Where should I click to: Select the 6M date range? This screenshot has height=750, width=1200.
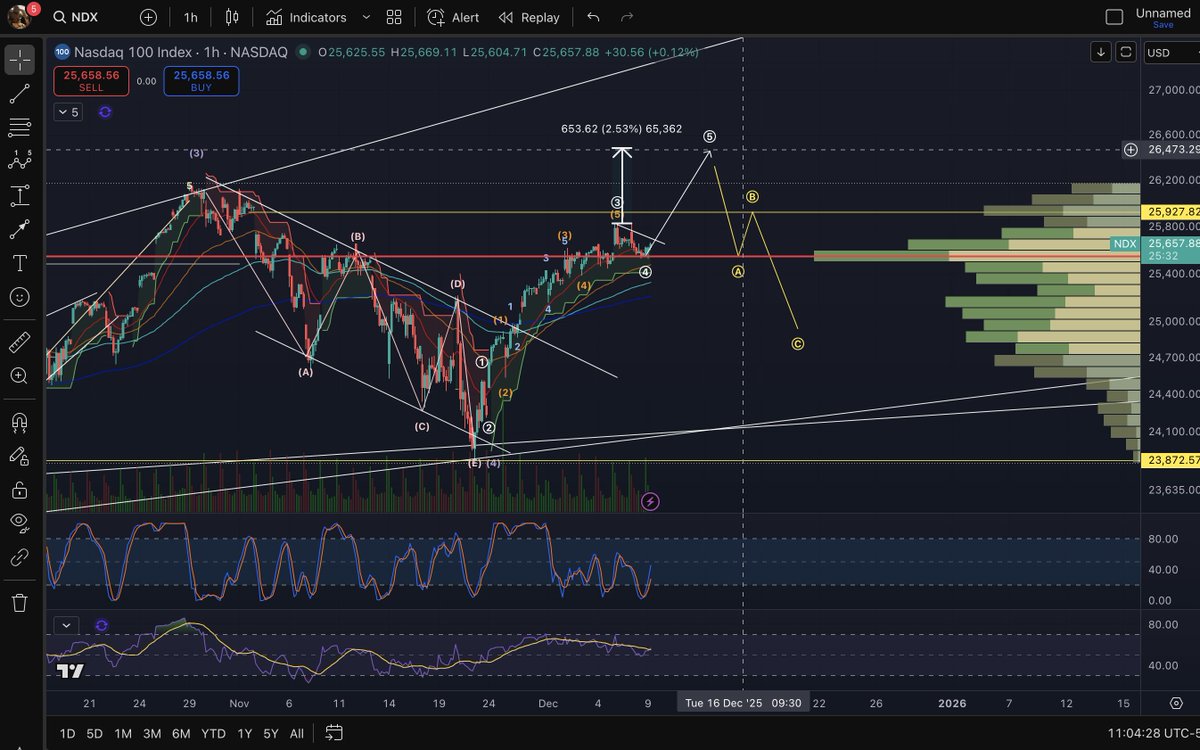click(181, 733)
